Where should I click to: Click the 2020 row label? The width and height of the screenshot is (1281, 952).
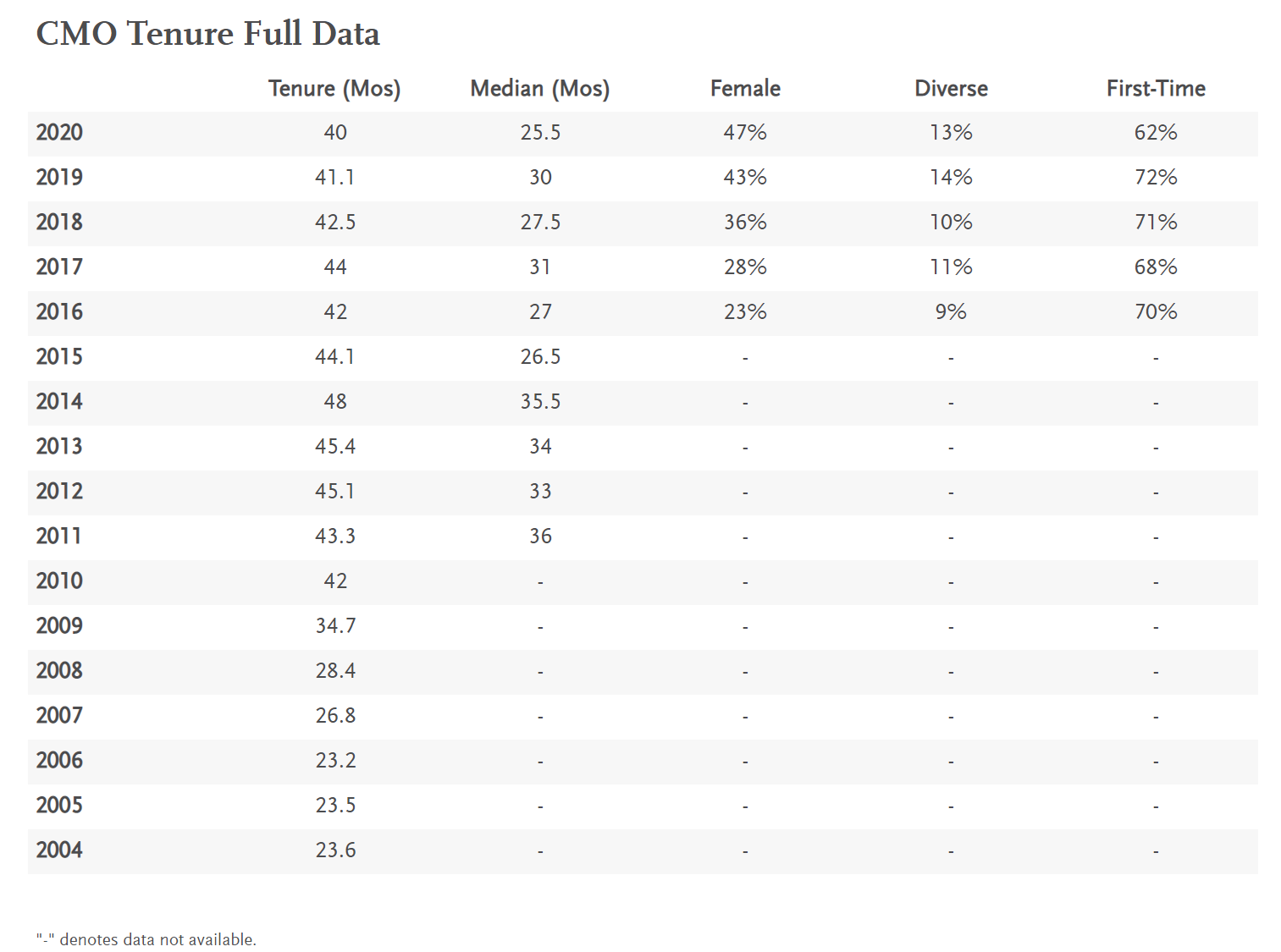[x=59, y=133]
